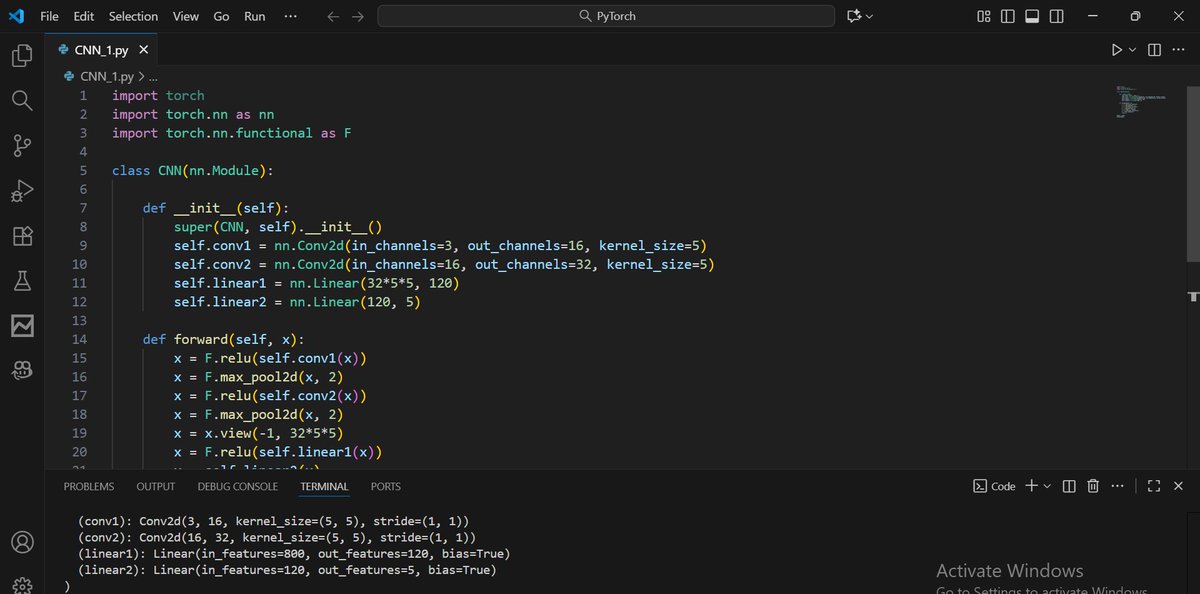Viewport: 1200px width, 594px height.
Task: Close the terminal panel
Action: (1178, 486)
